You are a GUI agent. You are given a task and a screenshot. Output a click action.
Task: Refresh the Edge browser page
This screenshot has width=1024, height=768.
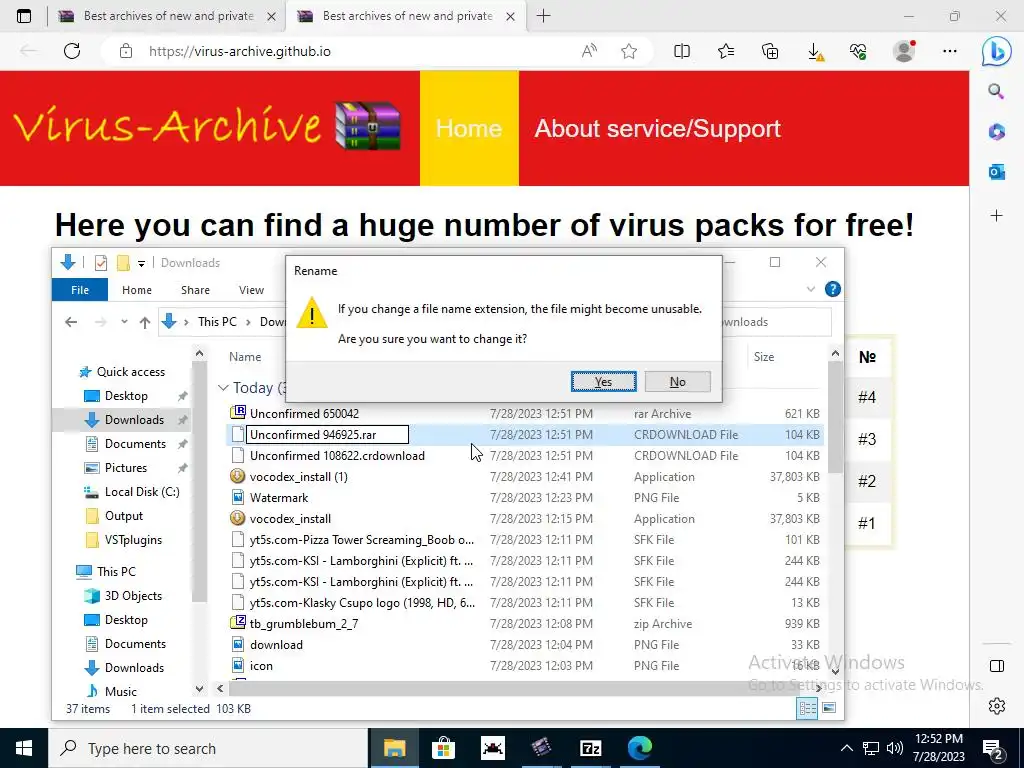[72, 51]
